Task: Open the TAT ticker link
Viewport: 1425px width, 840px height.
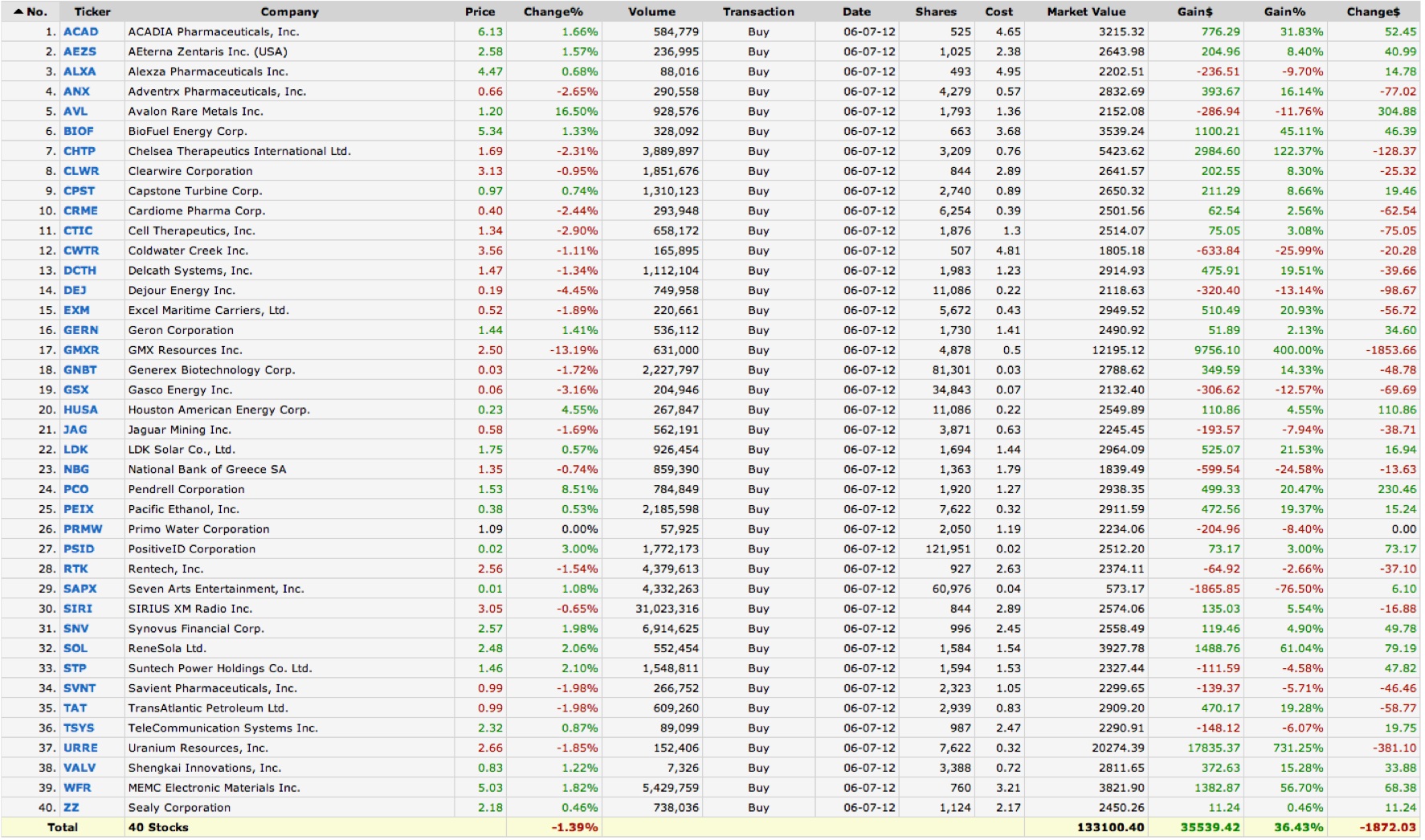Action: coord(75,708)
